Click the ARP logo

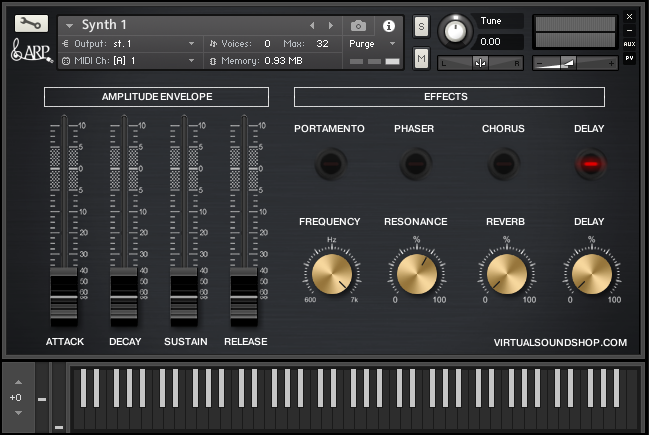[27, 50]
